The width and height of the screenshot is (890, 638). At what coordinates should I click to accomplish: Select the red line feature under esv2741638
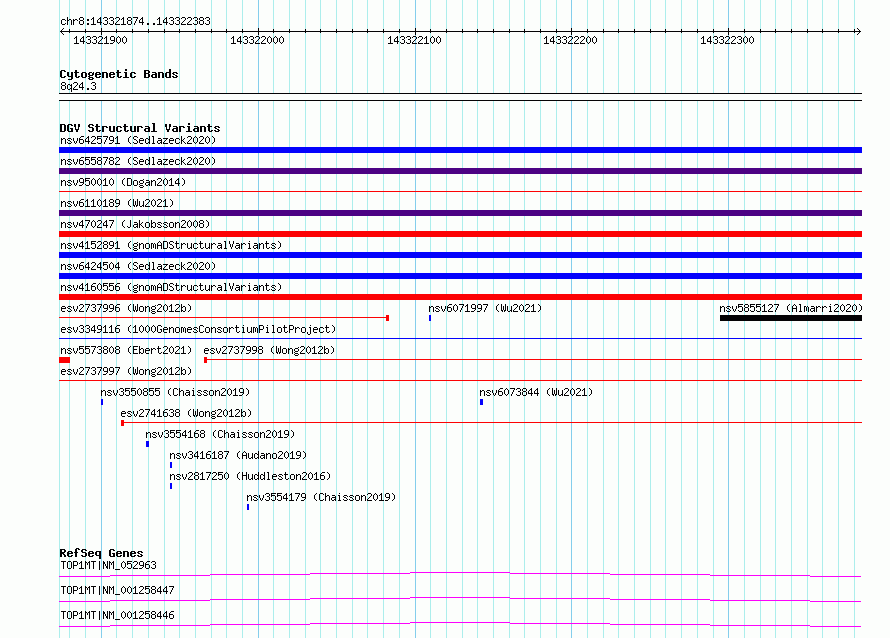(492, 423)
